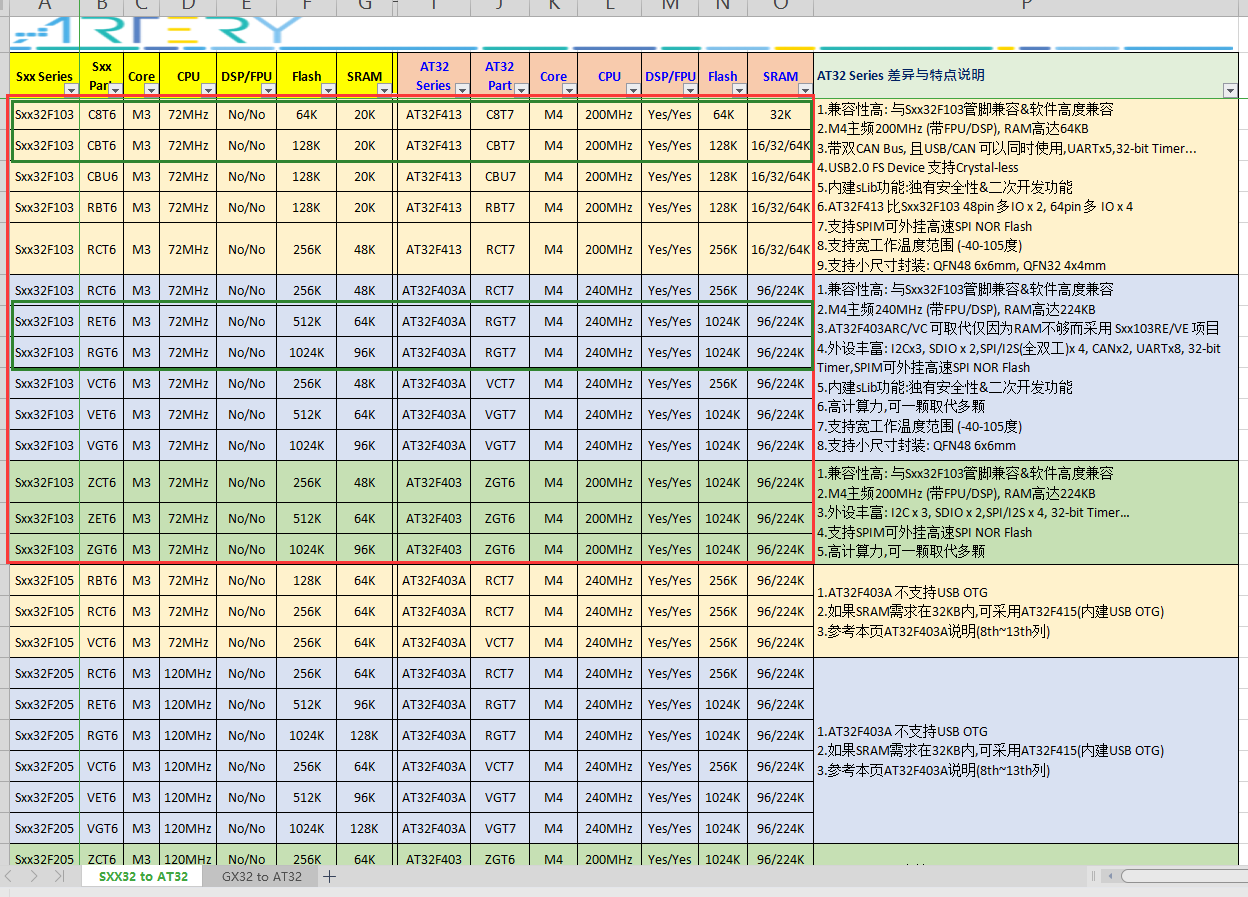Open the Sxx Core filter dropdown
The width and height of the screenshot is (1248, 897).
151,90
